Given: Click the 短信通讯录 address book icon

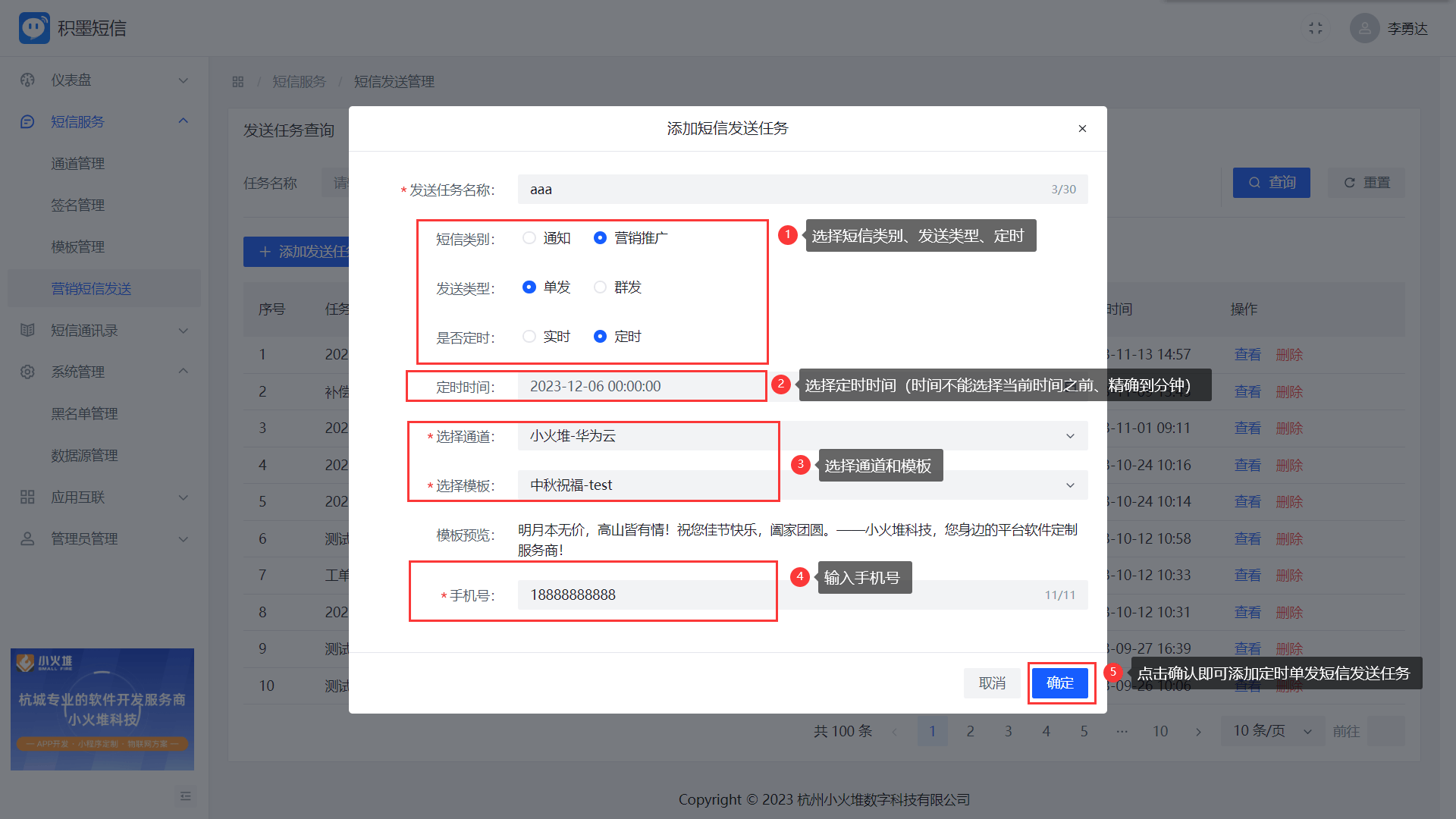Looking at the screenshot, I should 27,331.
